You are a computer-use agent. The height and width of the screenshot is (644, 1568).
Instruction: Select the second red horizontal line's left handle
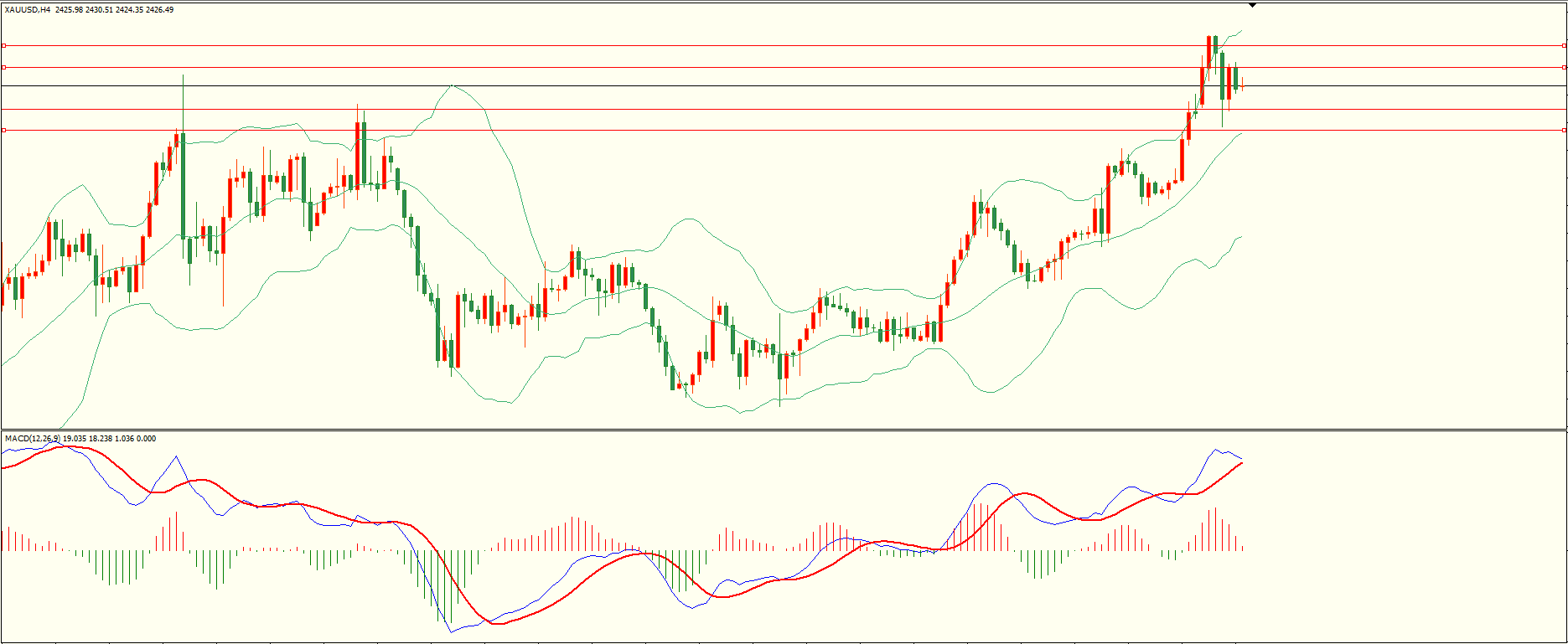[3, 67]
